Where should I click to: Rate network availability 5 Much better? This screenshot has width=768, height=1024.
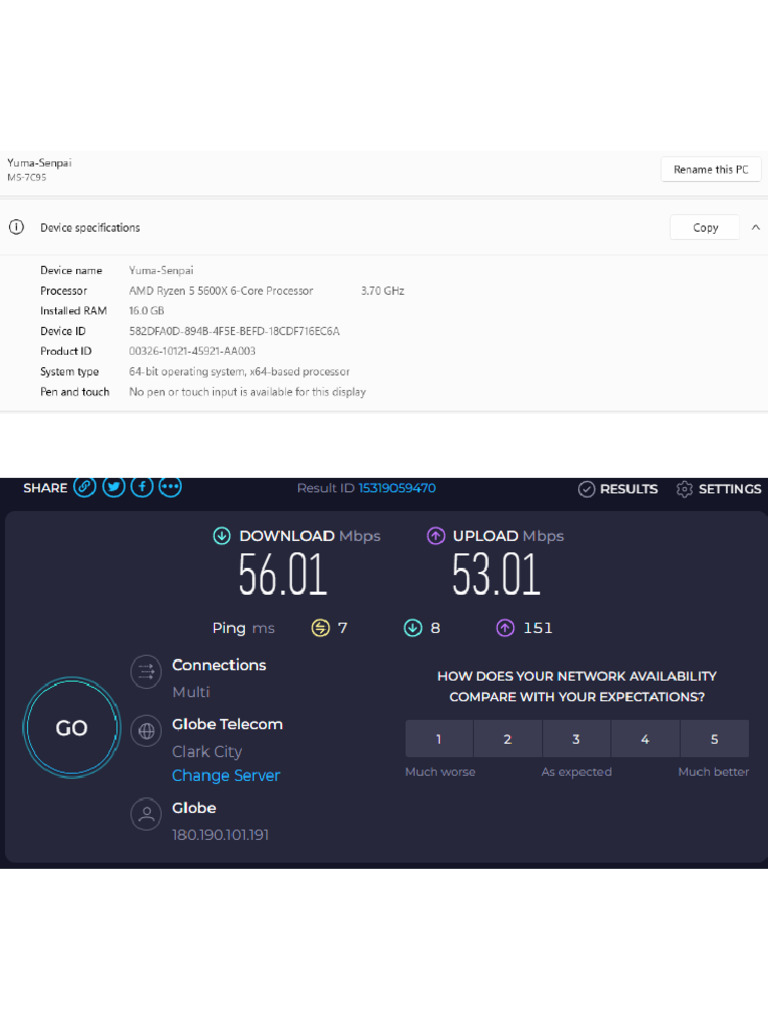pyautogui.click(x=714, y=739)
